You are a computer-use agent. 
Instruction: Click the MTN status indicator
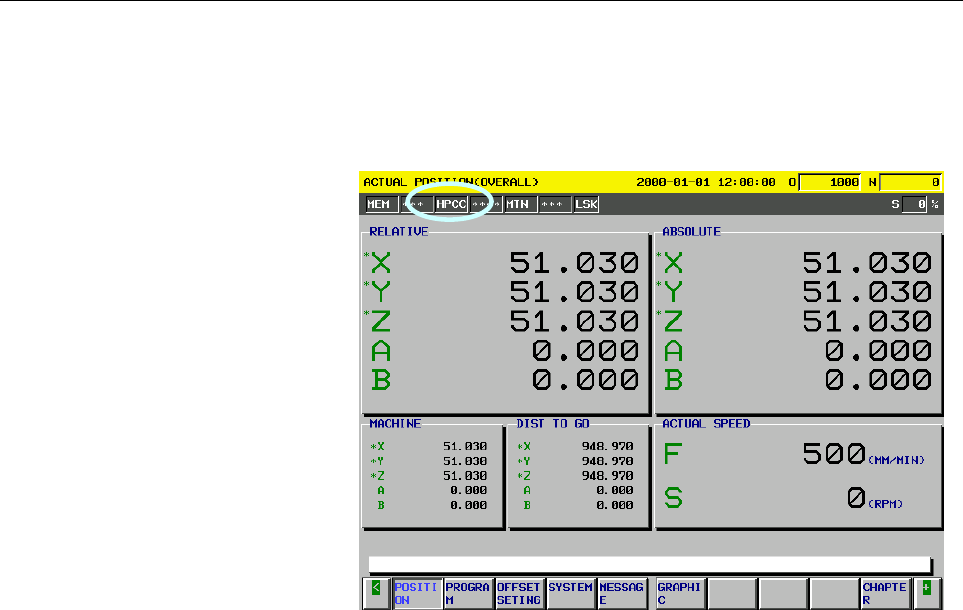click(x=518, y=204)
